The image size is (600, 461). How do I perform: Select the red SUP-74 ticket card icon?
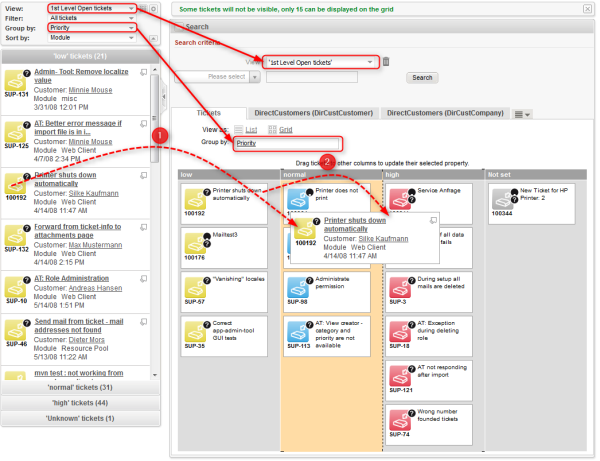[400, 421]
